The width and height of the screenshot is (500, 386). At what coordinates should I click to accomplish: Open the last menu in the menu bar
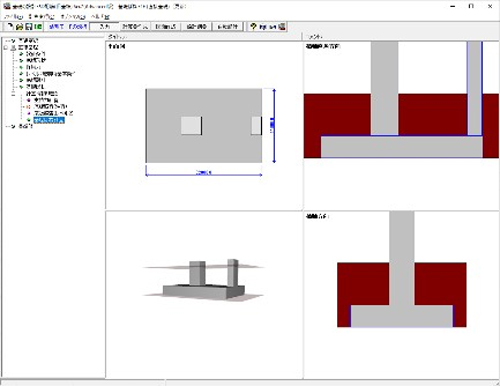click(100, 16)
